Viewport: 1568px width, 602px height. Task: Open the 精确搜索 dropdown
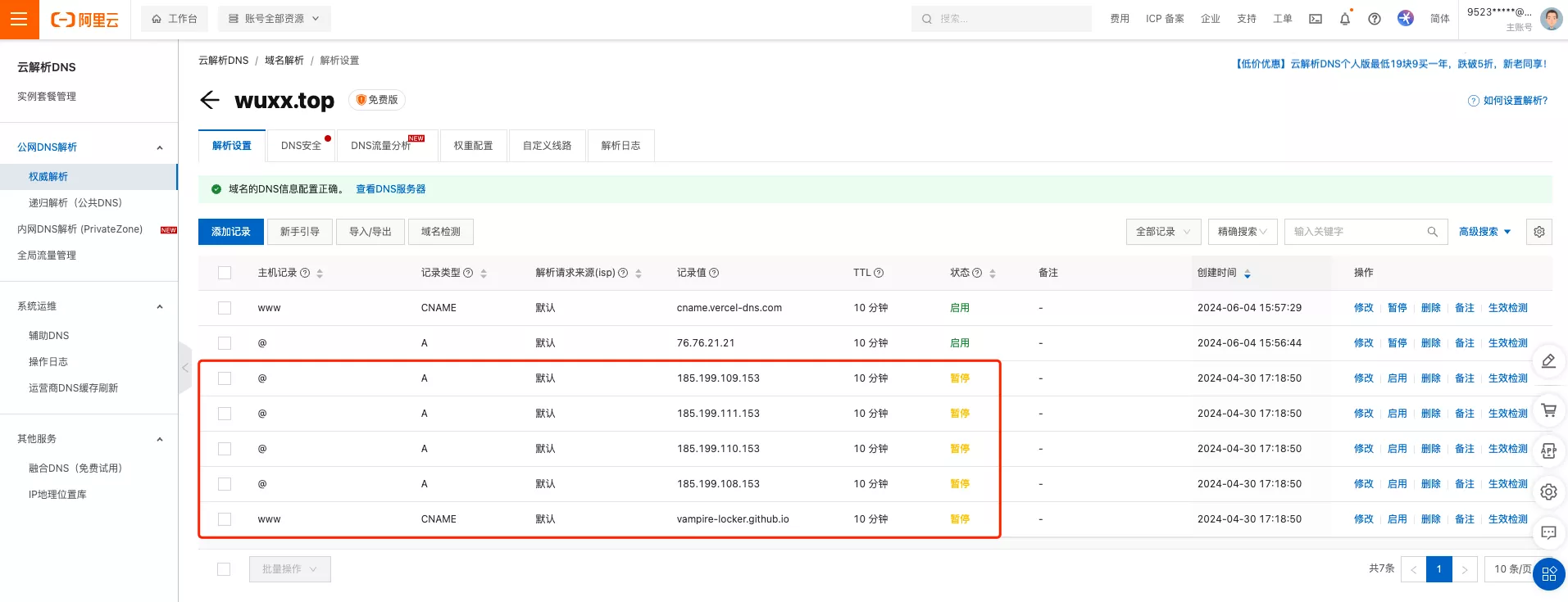click(x=1243, y=232)
